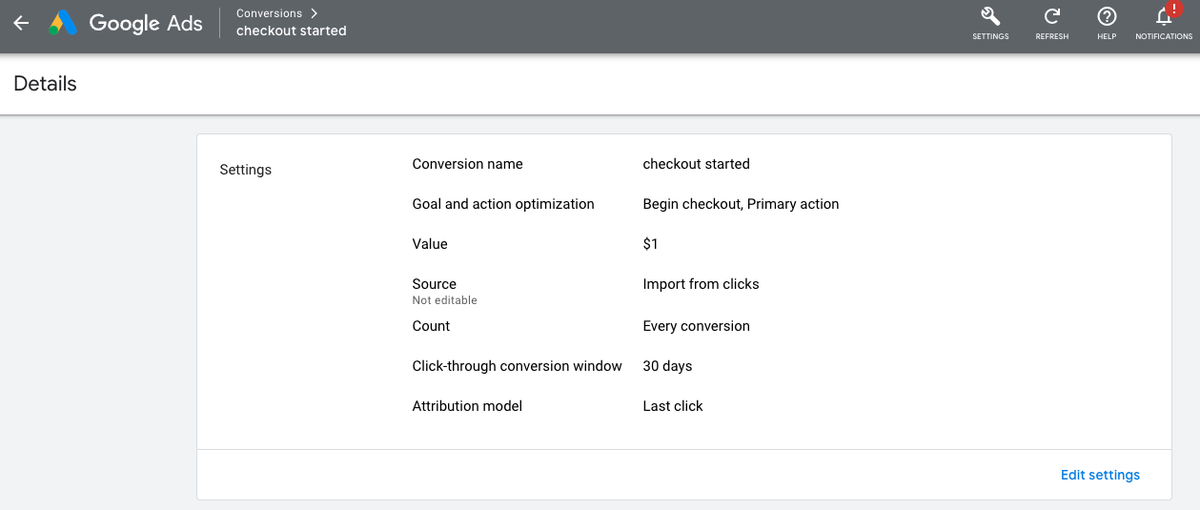Click the $1 value field
This screenshot has width=1200, height=510.
pos(650,244)
